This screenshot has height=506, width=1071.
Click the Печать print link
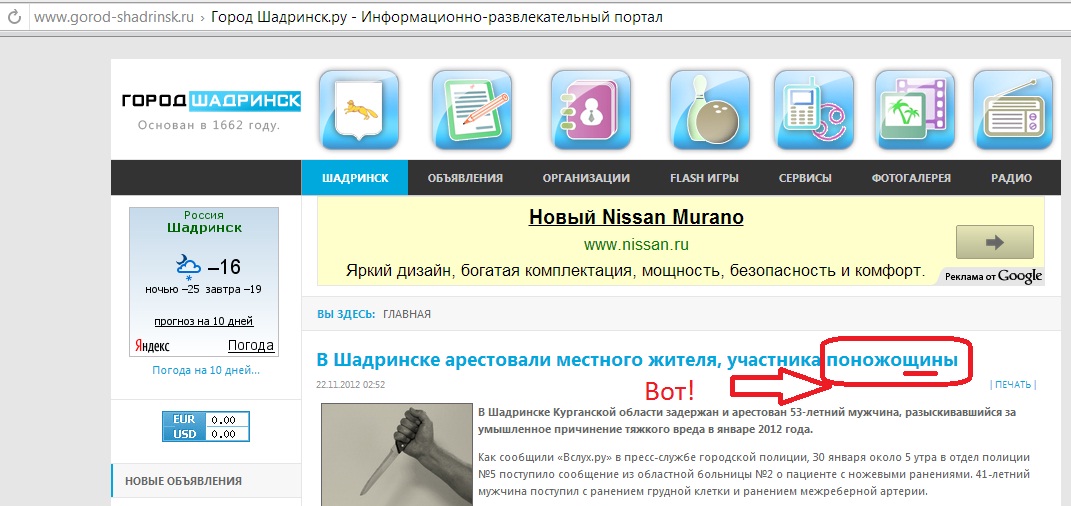coord(1013,384)
